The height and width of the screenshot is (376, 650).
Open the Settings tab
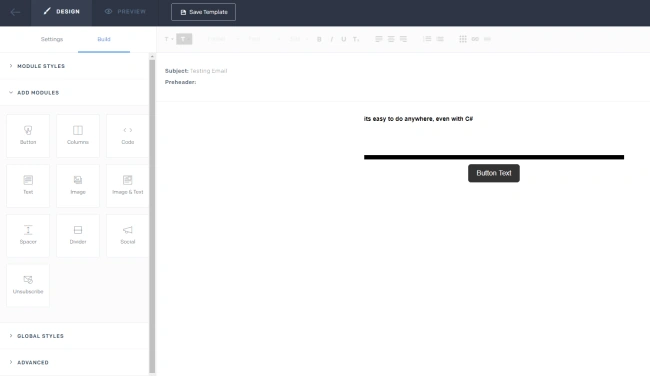click(x=52, y=39)
